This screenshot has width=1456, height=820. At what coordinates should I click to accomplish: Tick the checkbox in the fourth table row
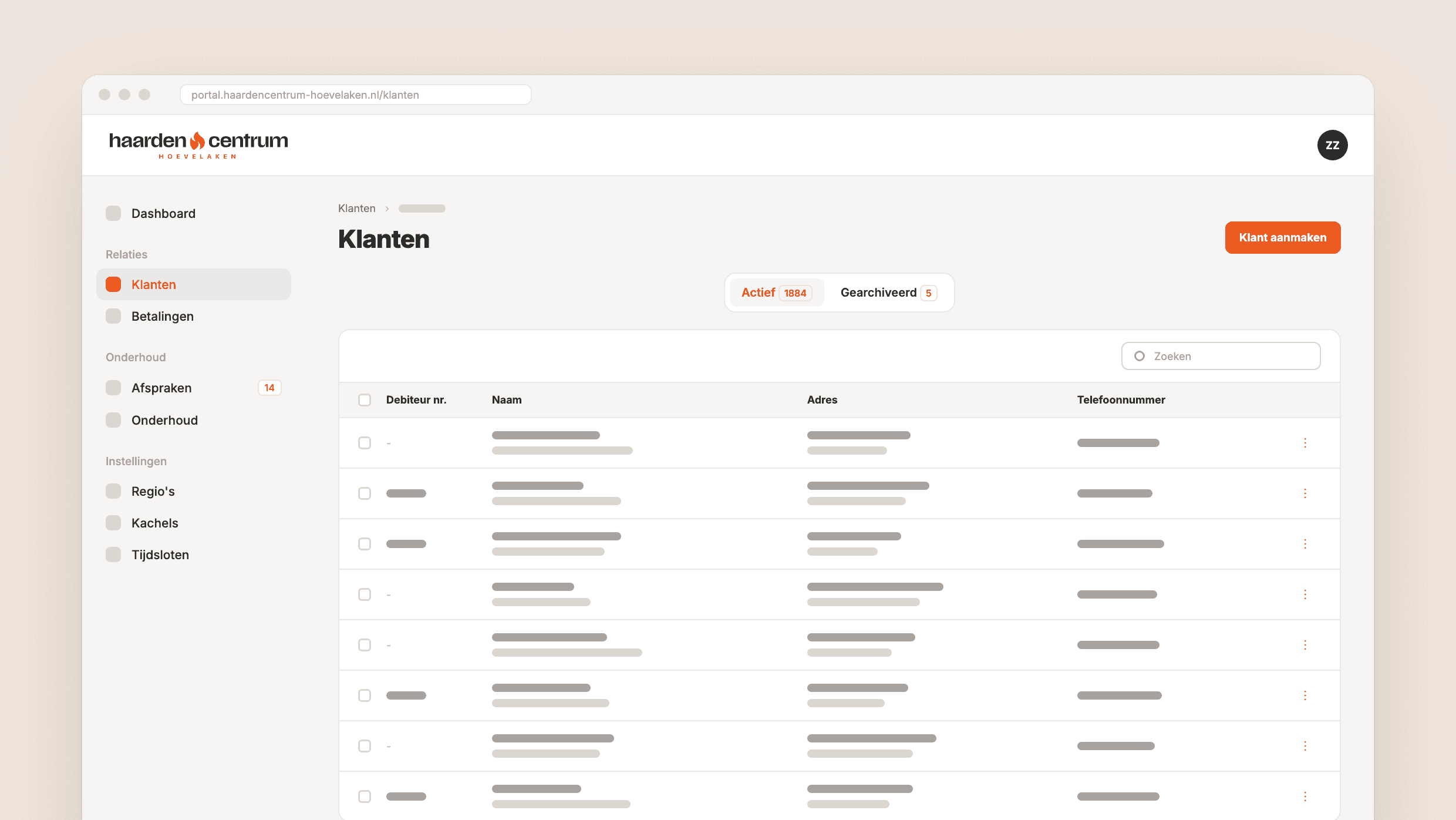[x=365, y=594]
